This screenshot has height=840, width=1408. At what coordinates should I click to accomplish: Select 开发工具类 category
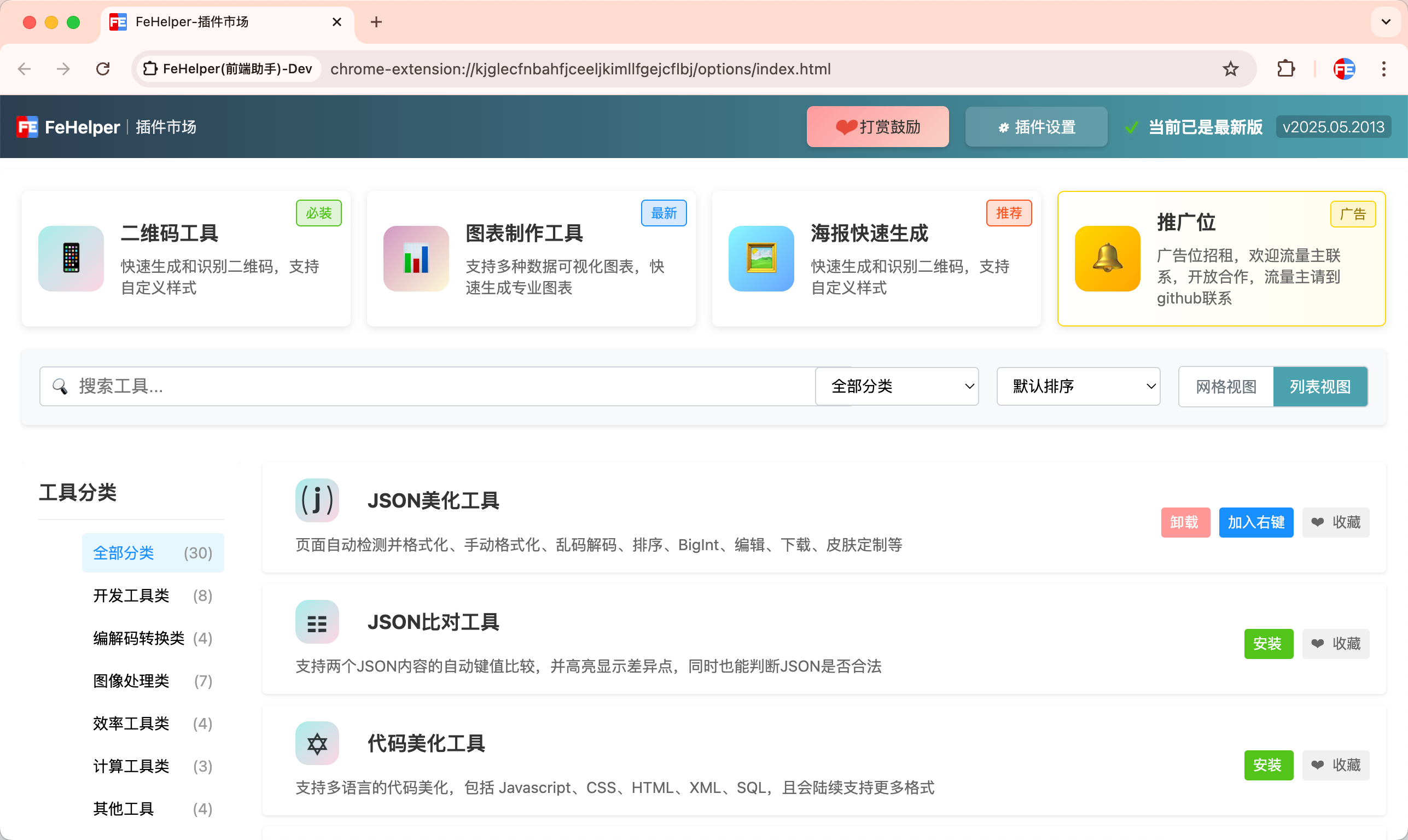pyautogui.click(x=153, y=596)
